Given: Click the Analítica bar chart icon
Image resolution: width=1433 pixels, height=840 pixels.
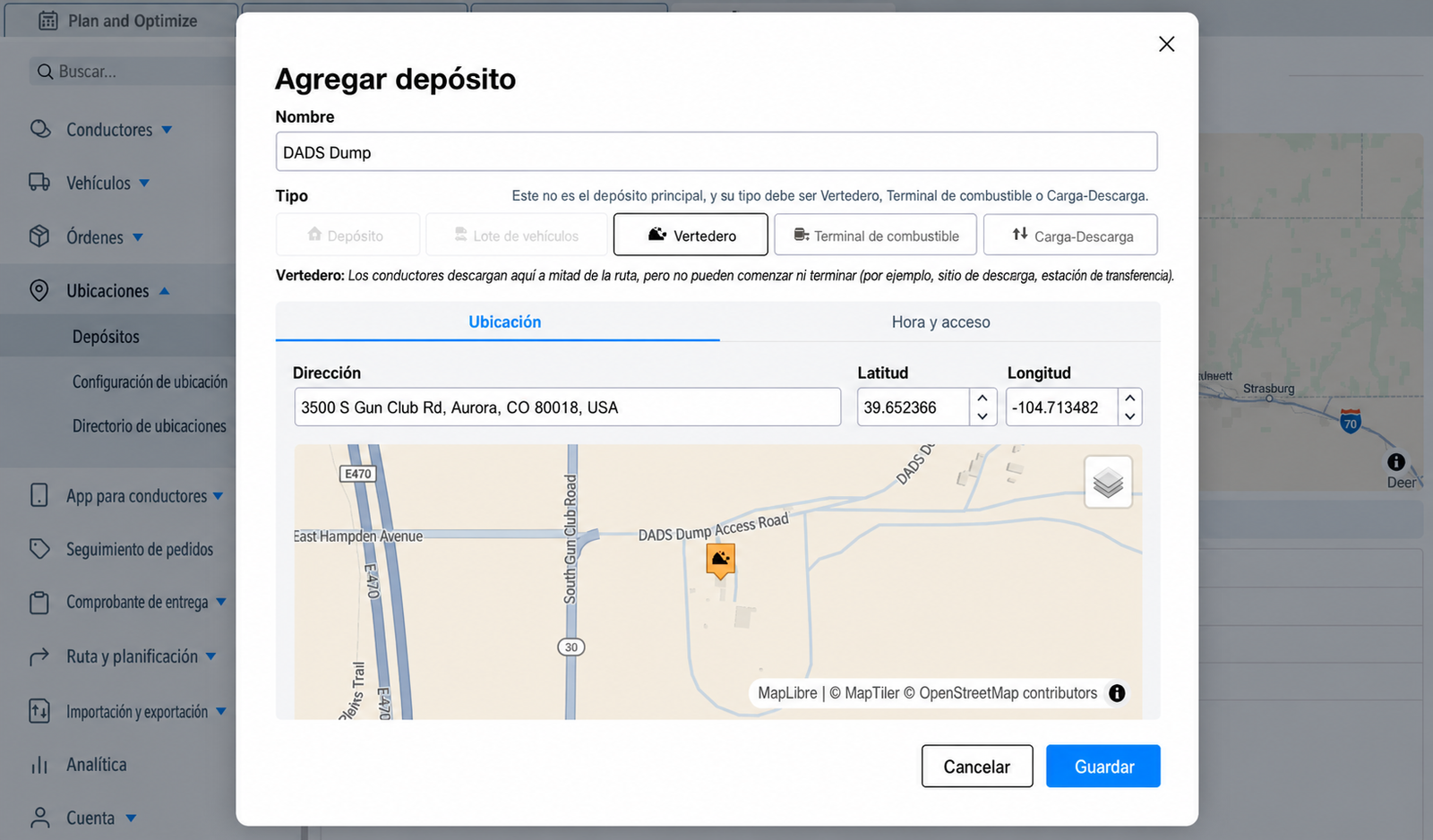Looking at the screenshot, I should 39,765.
